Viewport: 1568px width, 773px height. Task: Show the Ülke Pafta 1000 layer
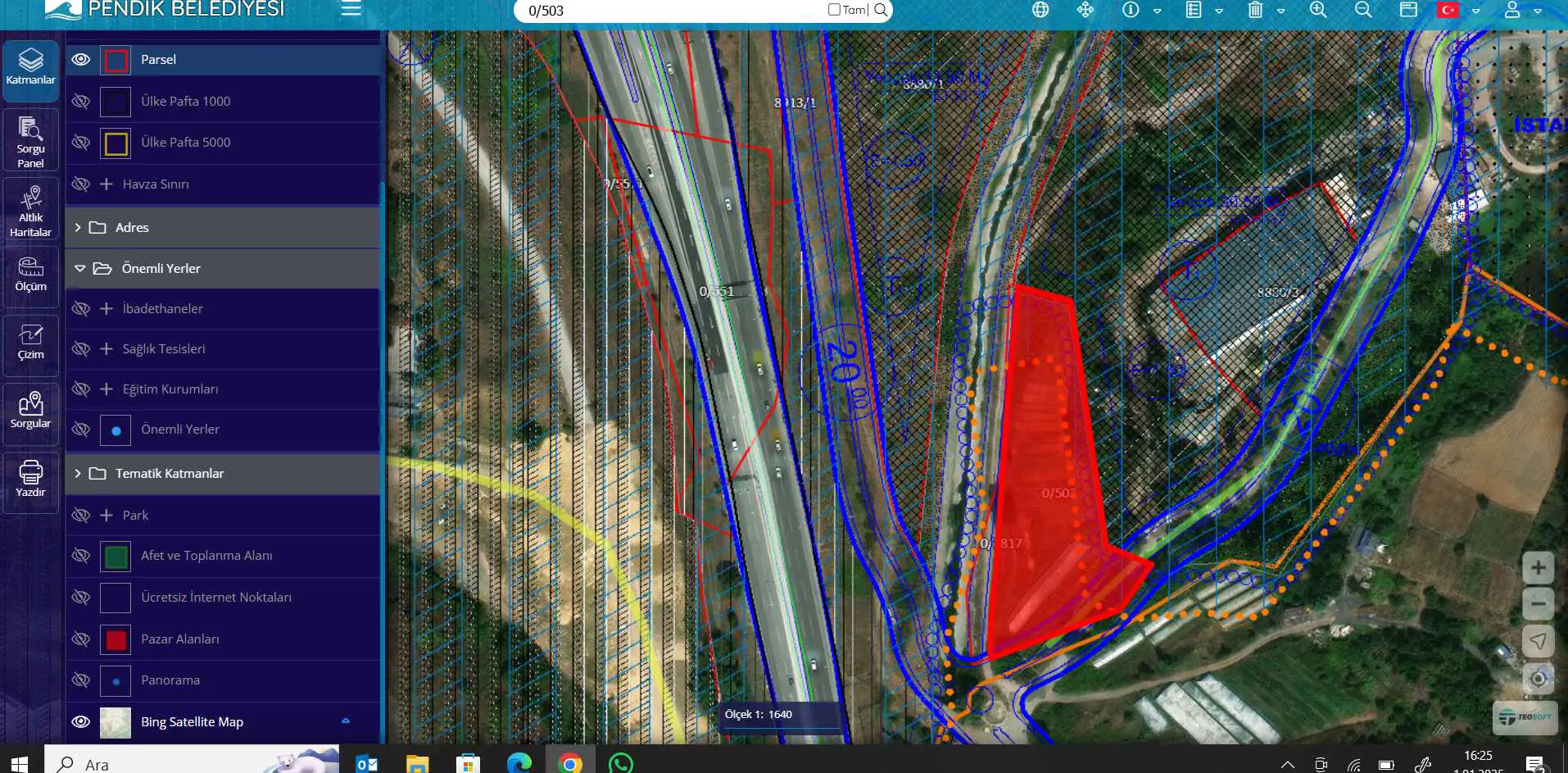click(x=81, y=101)
